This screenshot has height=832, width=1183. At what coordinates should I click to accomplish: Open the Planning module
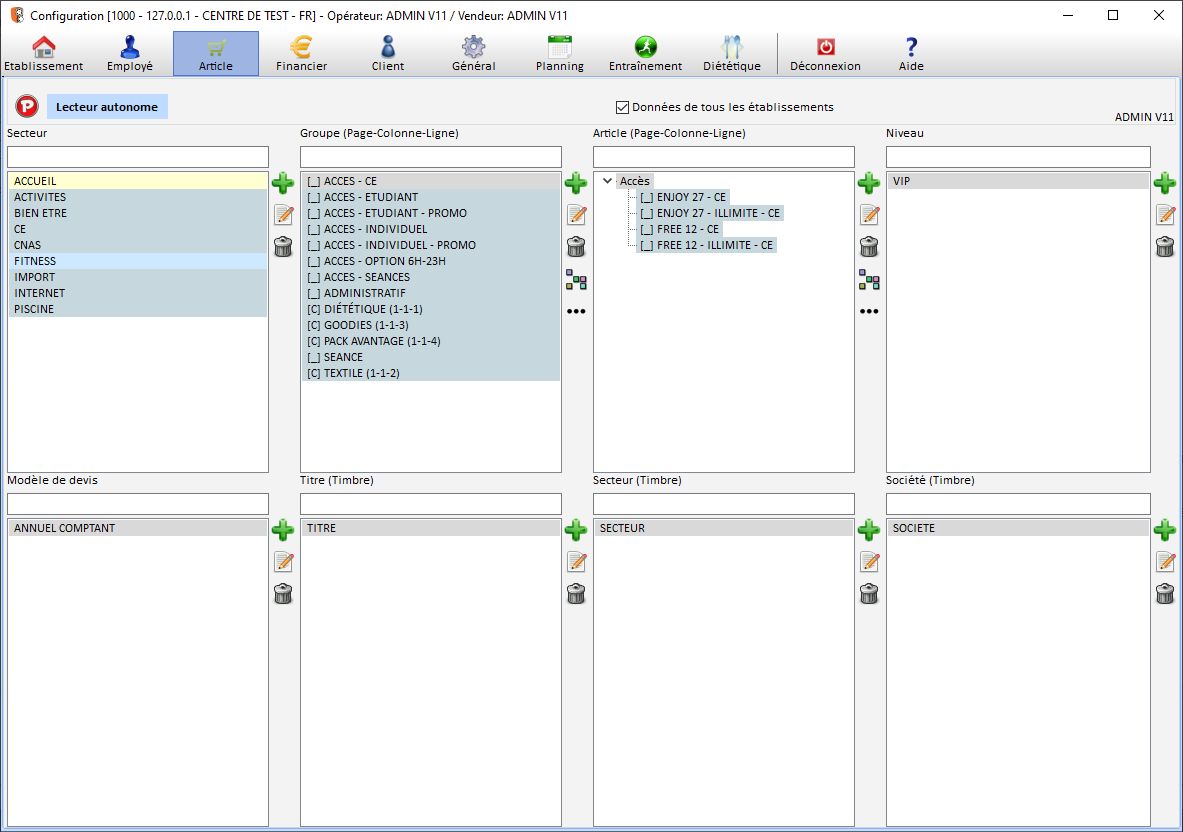[558, 52]
